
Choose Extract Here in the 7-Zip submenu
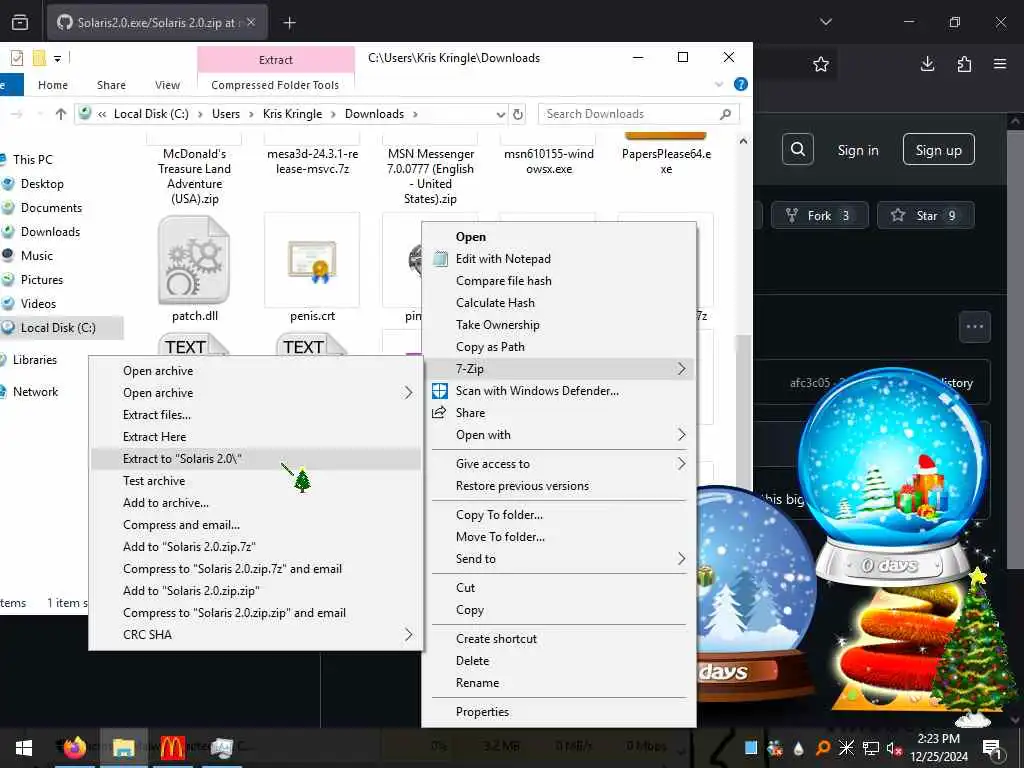tap(255, 437)
